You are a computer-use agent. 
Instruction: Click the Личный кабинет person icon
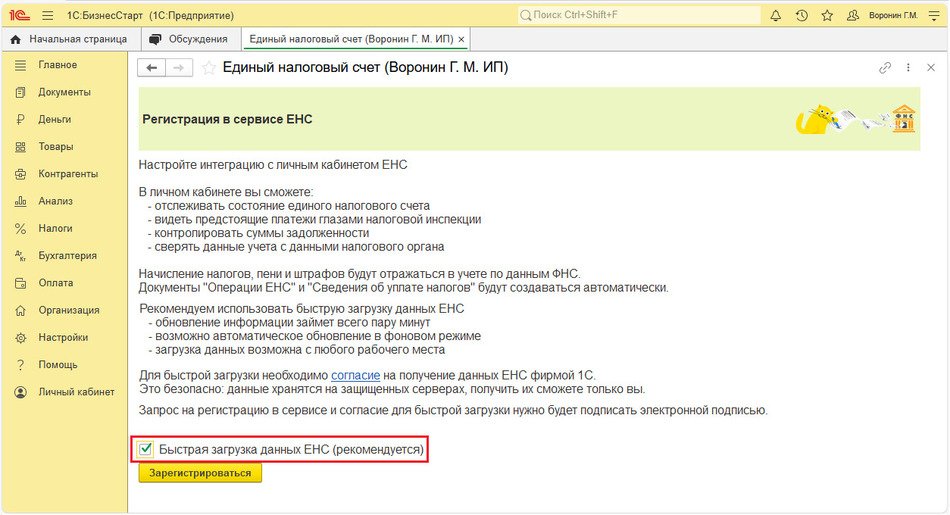coord(21,392)
